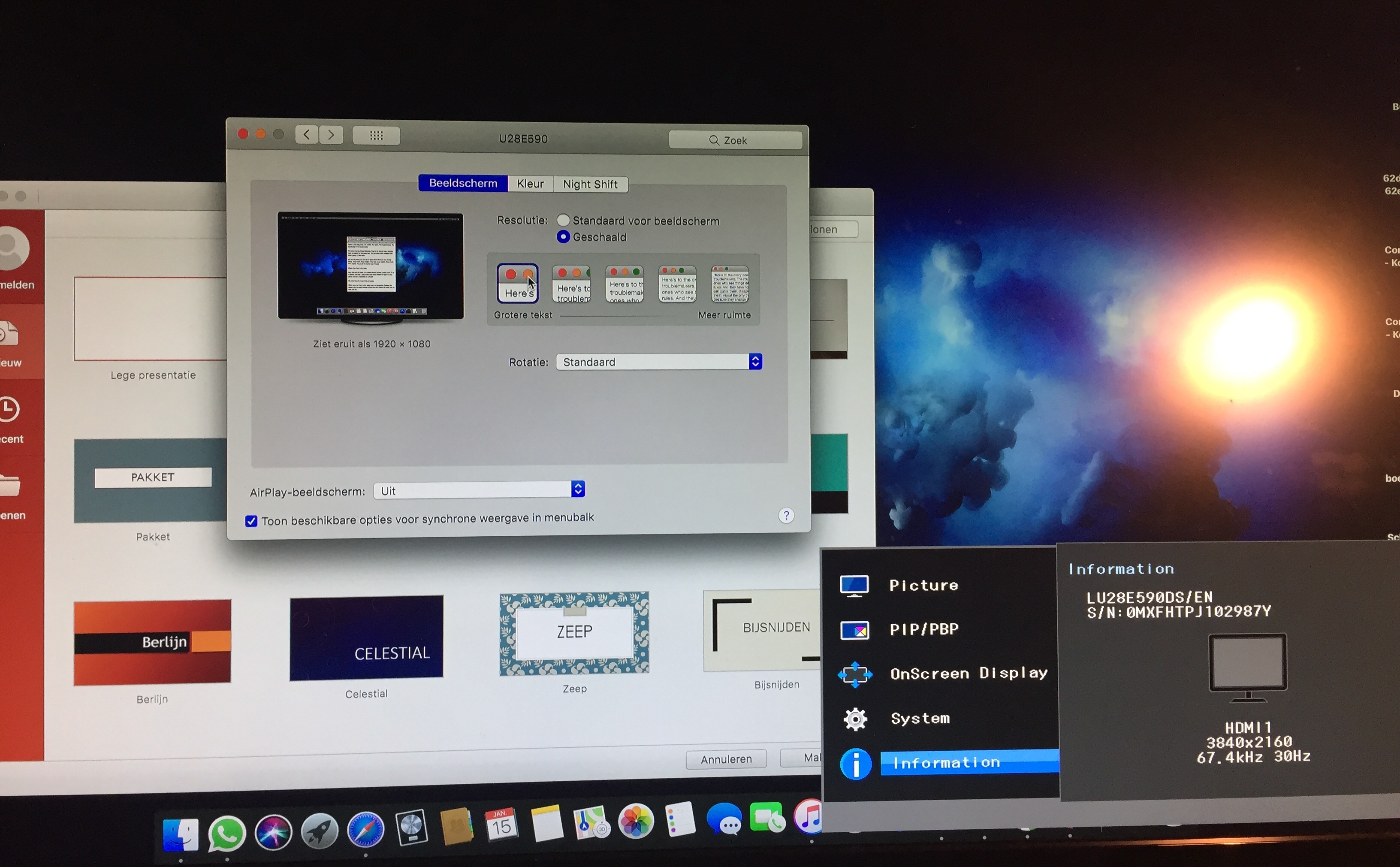The height and width of the screenshot is (867, 1400).
Task: Choose the 'Meer ruimte' scaled resolution thumbnail
Action: [x=729, y=284]
